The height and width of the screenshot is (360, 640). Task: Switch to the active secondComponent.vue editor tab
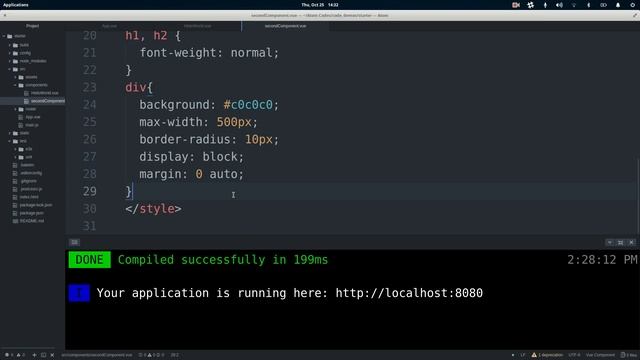point(285,26)
